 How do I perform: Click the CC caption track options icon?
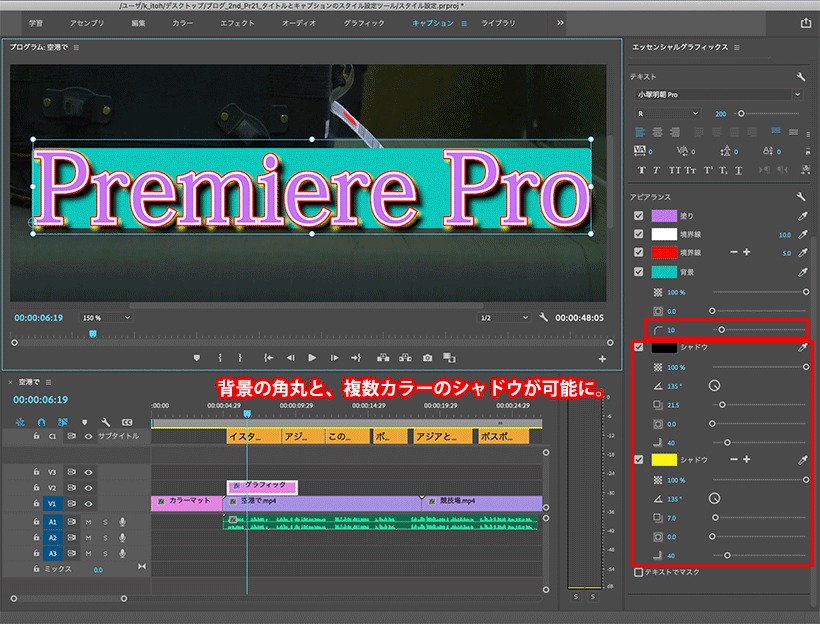tap(127, 422)
